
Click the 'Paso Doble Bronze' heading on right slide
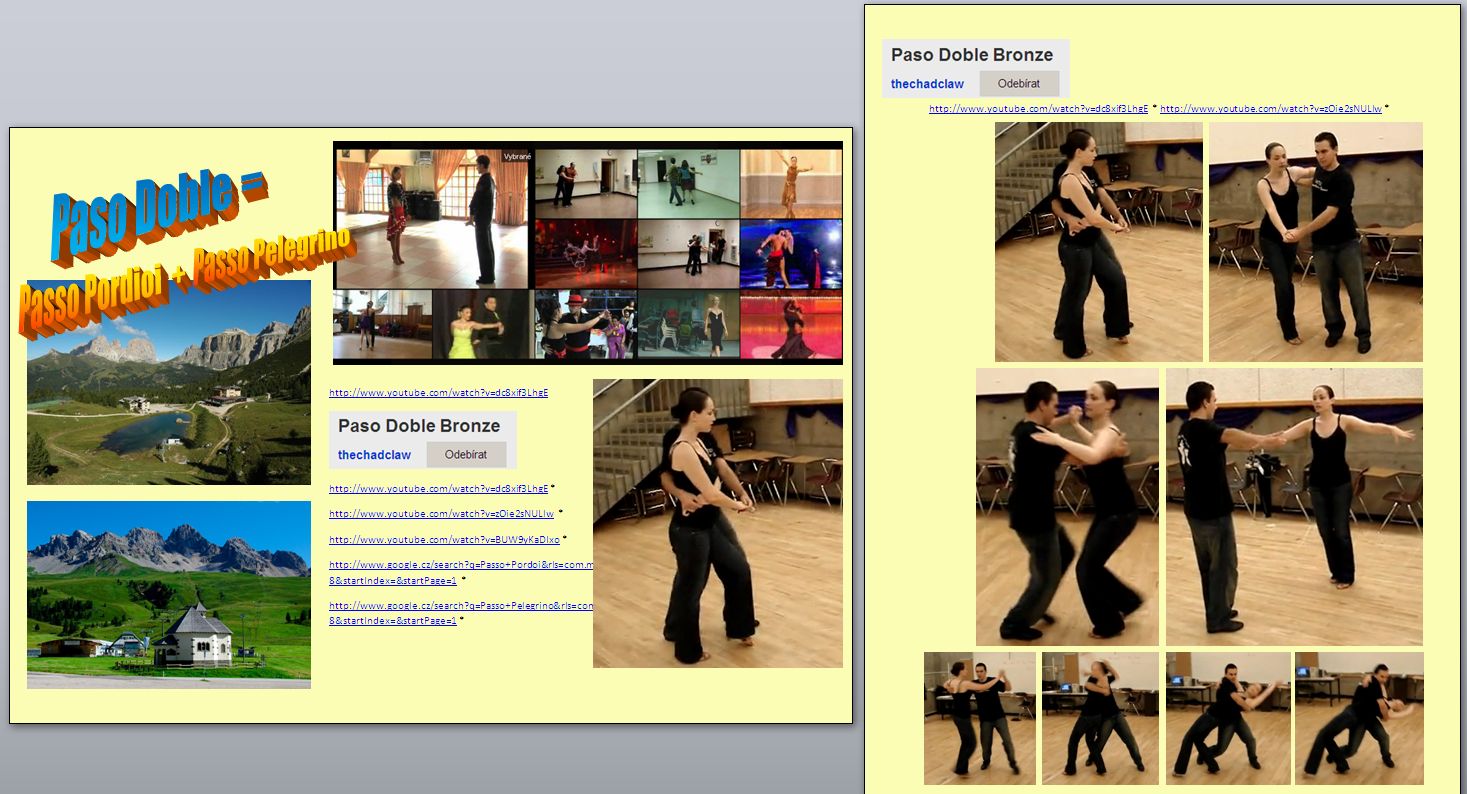pos(971,55)
